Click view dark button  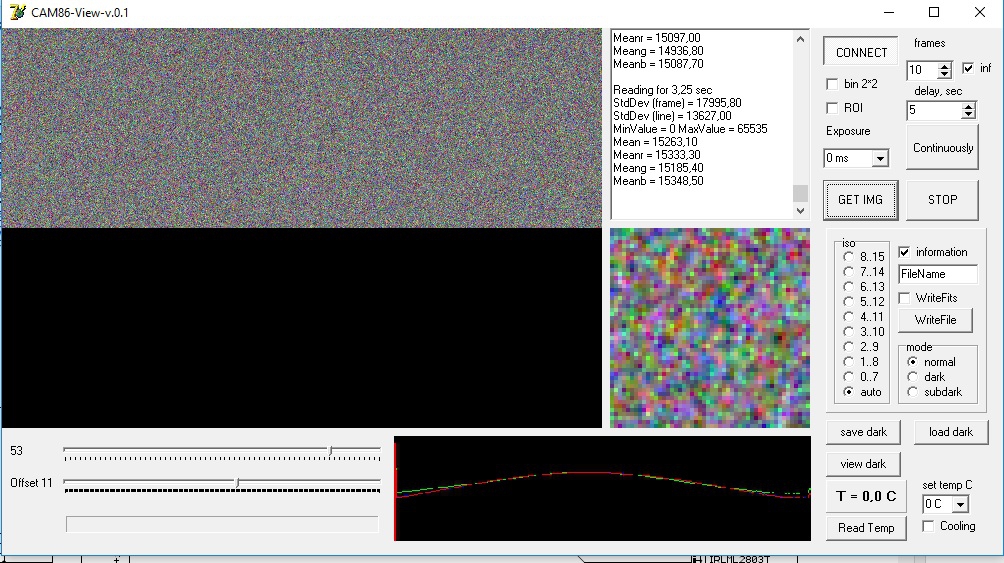click(863, 464)
